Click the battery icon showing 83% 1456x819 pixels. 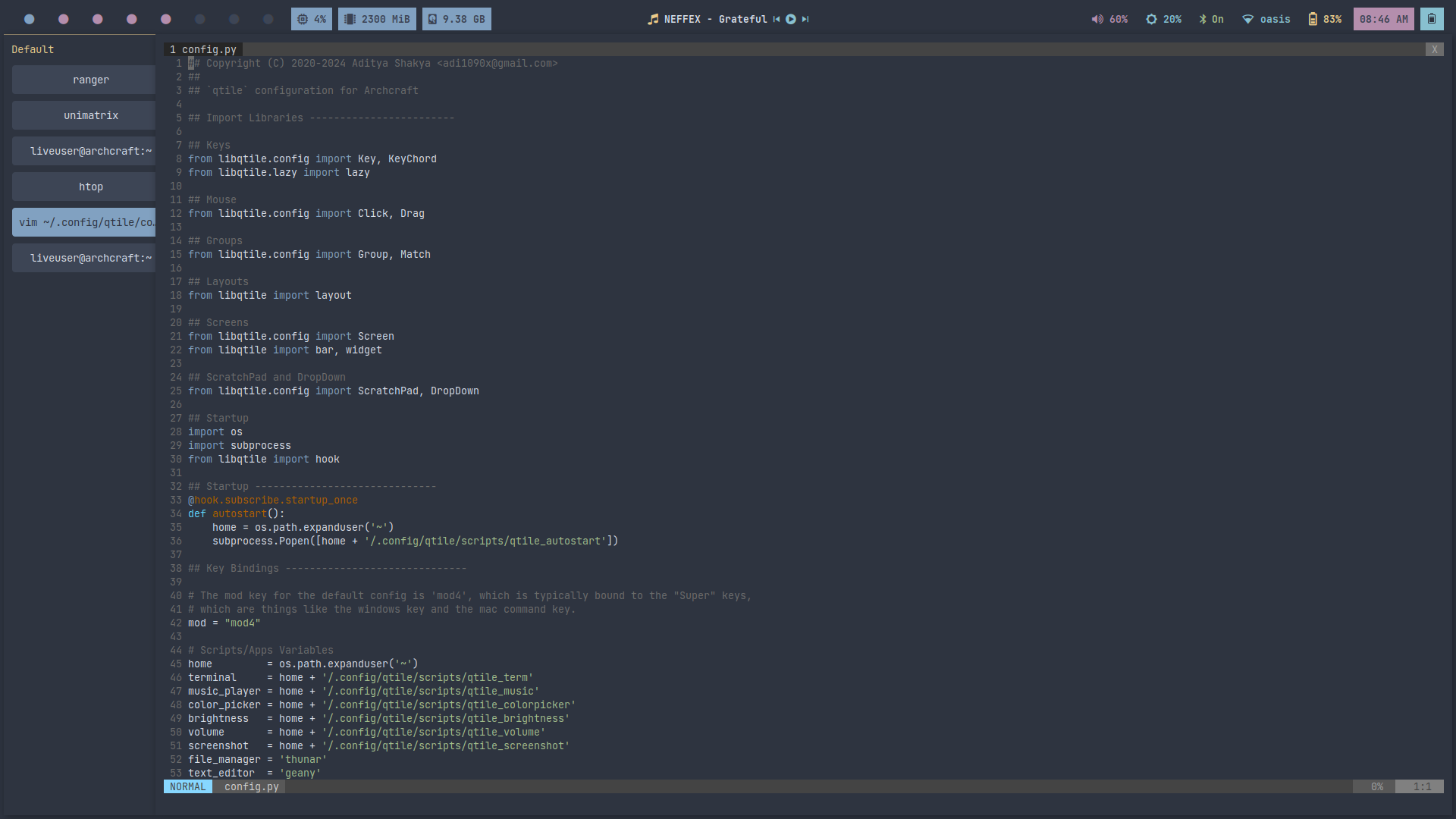[x=1313, y=19]
